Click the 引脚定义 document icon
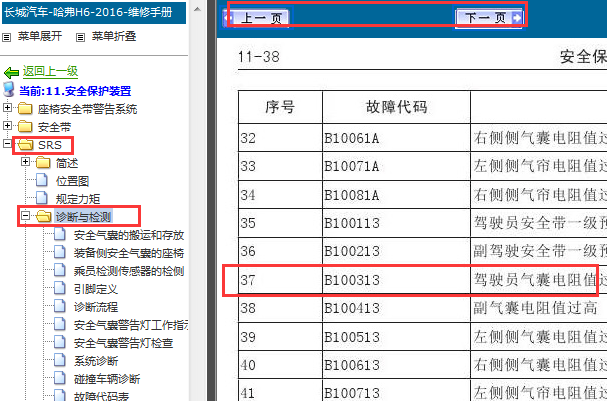Image resolution: width=607 pixels, height=401 pixels. (60, 288)
